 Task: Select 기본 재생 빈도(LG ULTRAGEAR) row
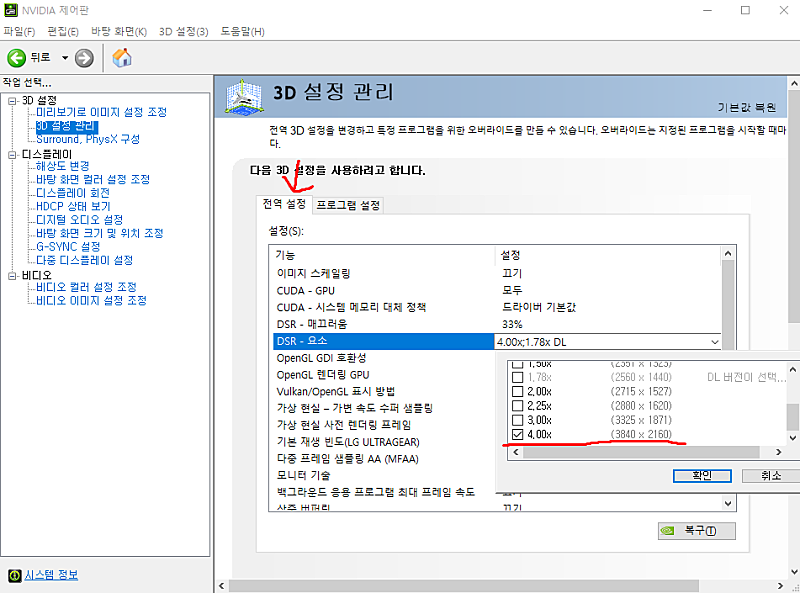coord(383,442)
